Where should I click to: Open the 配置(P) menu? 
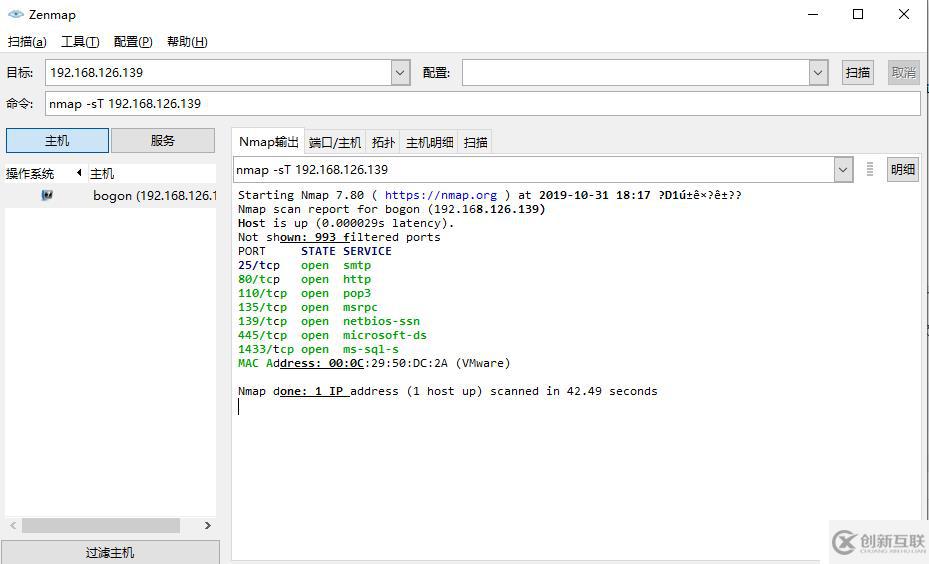click(x=133, y=41)
